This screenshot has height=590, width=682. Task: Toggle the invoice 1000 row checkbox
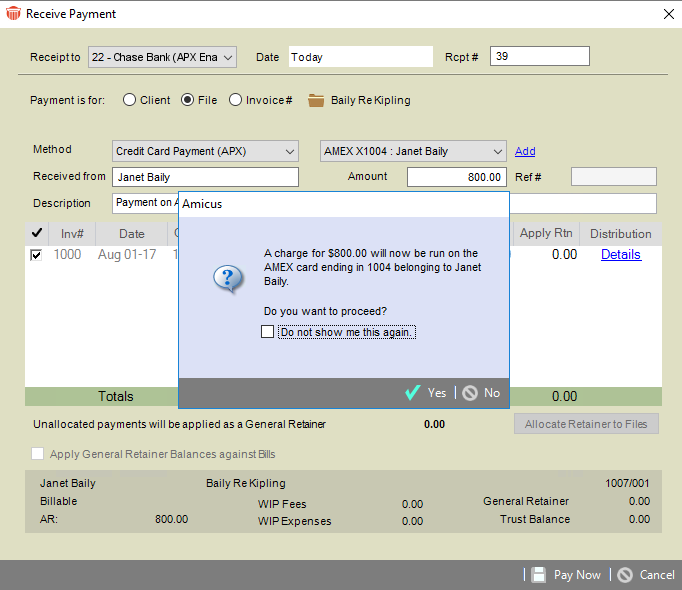tap(36, 255)
